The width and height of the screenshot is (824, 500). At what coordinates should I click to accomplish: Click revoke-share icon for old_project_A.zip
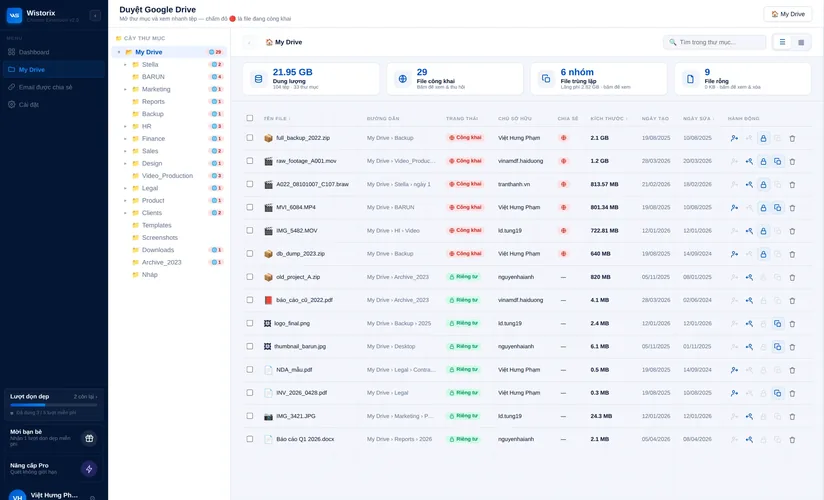749,277
